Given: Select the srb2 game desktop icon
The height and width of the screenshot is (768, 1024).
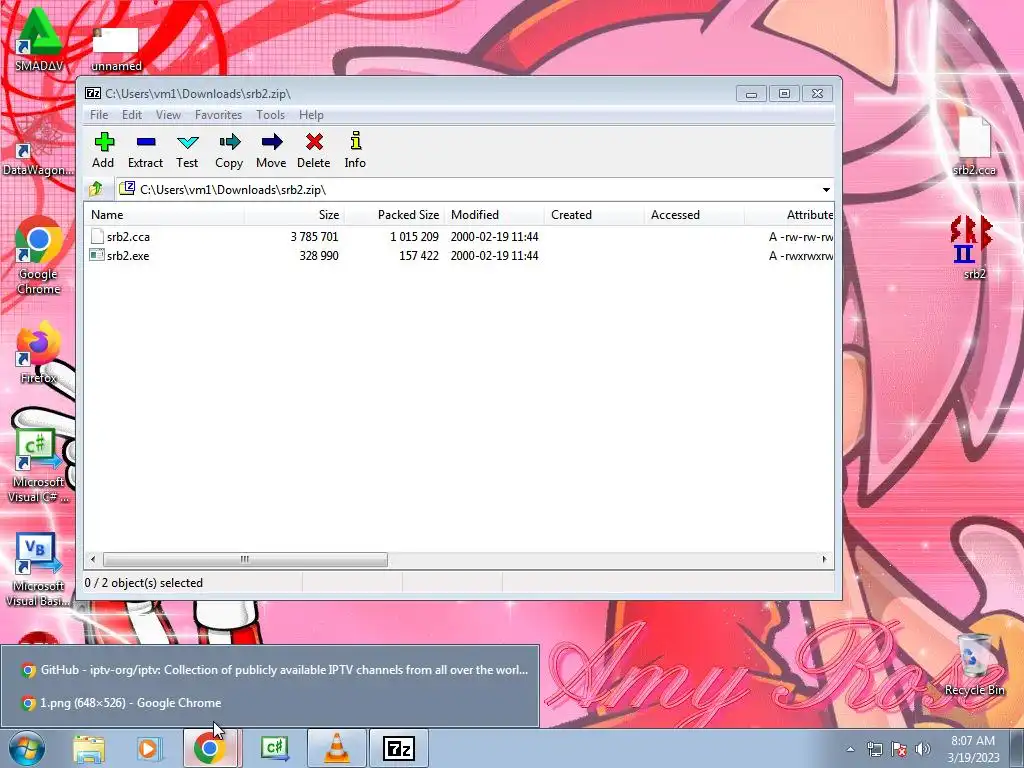Looking at the screenshot, I should (x=972, y=248).
